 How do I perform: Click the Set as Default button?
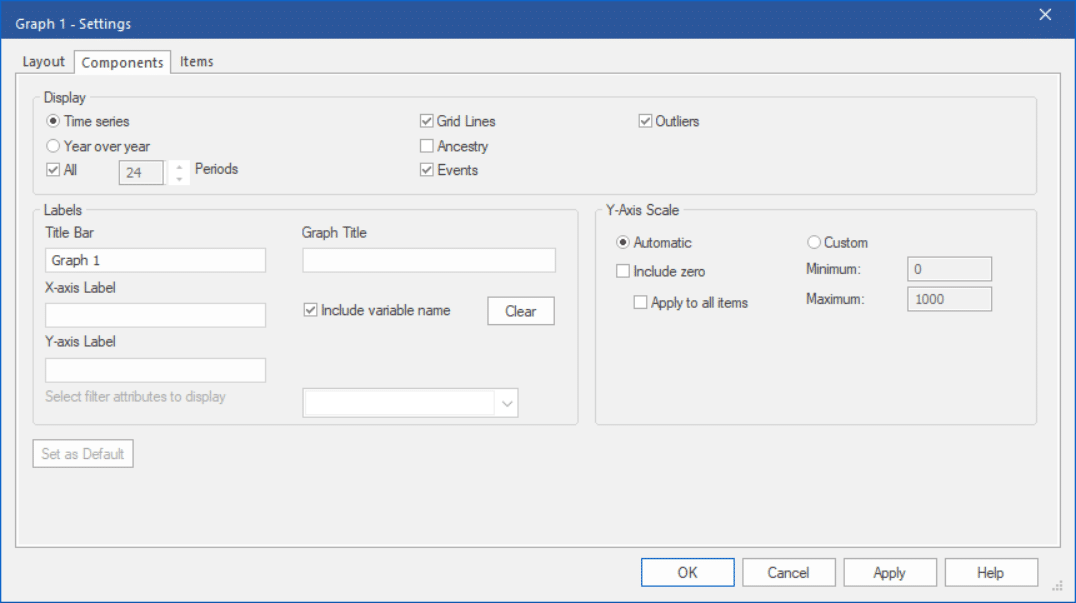click(83, 454)
